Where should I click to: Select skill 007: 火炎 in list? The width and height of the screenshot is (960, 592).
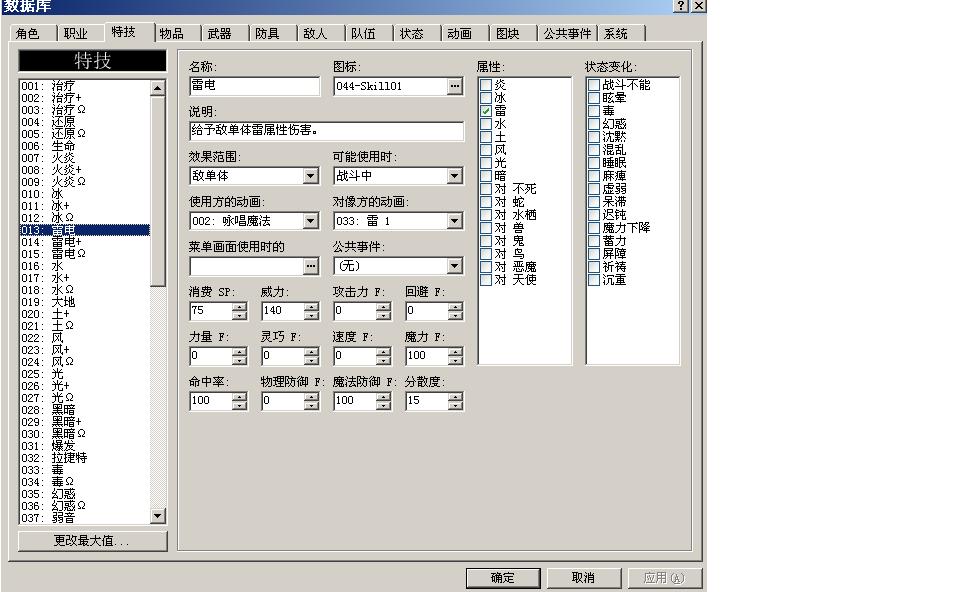[x=85, y=158]
